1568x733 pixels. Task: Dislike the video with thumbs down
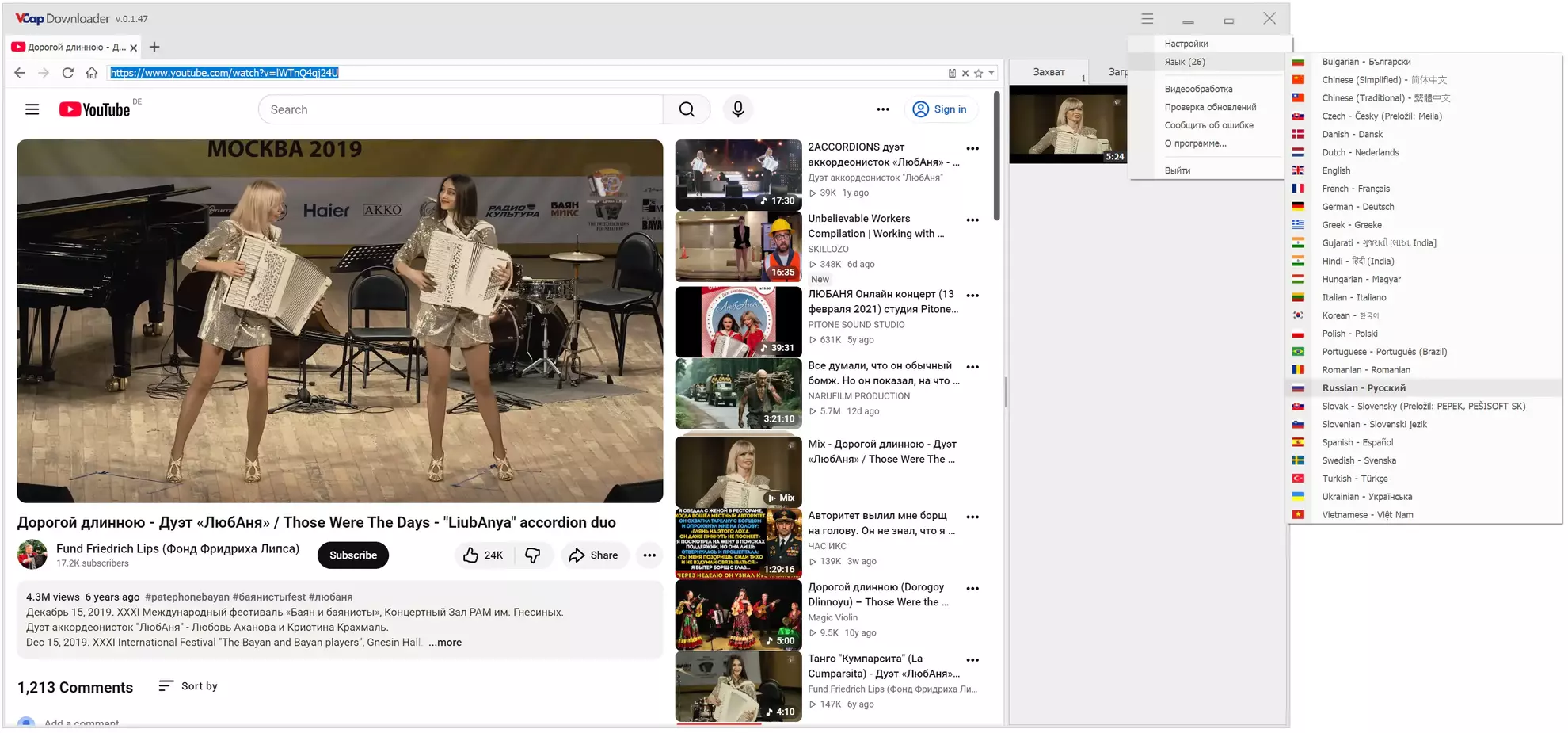[533, 555]
